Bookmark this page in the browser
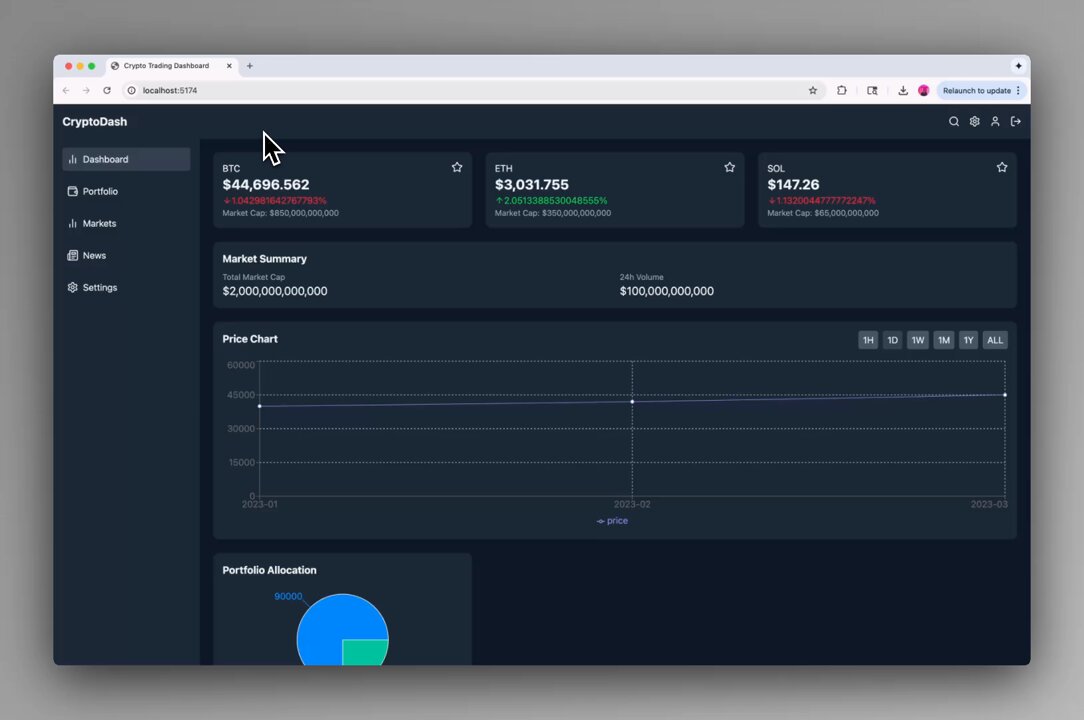Viewport: 1084px width, 720px height. [x=813, y=91]
